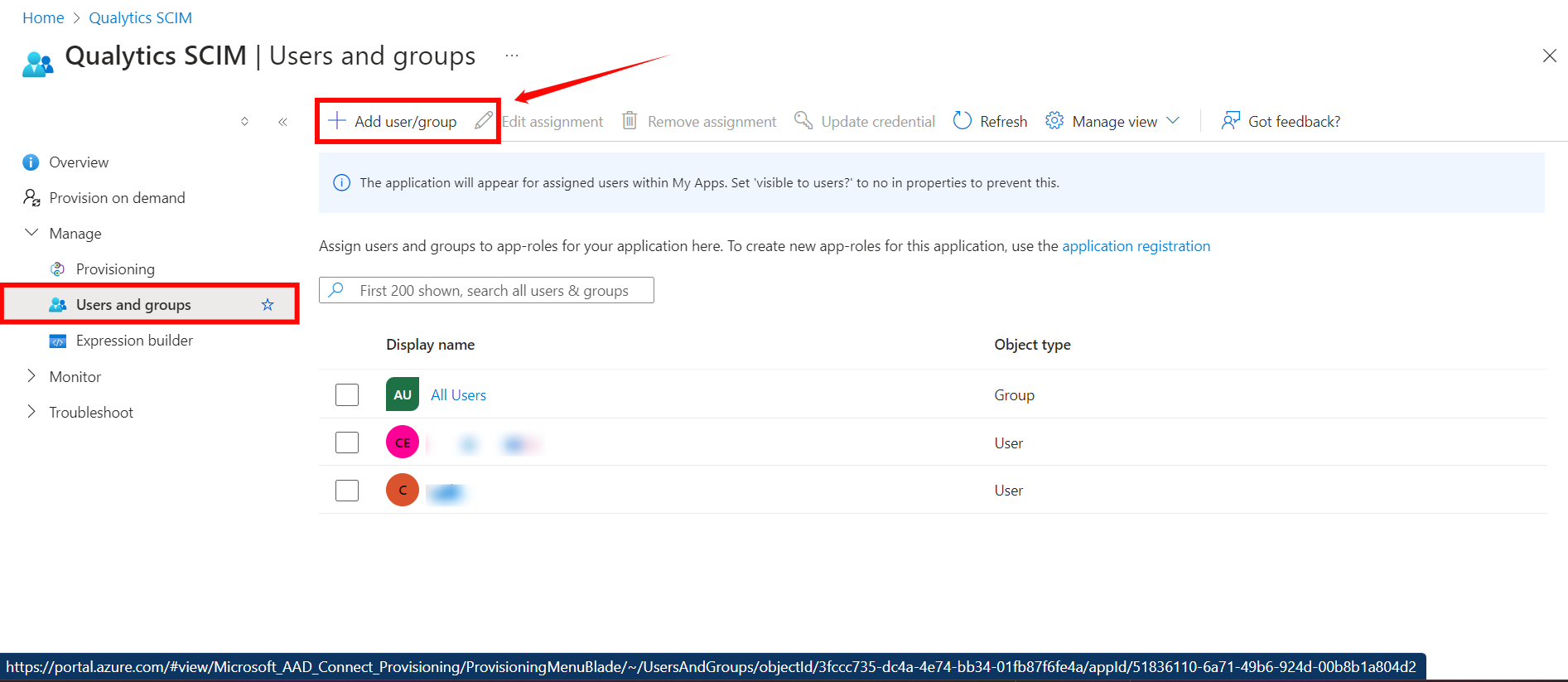Click the Edit assignment pencil icon

pos(484,121)
